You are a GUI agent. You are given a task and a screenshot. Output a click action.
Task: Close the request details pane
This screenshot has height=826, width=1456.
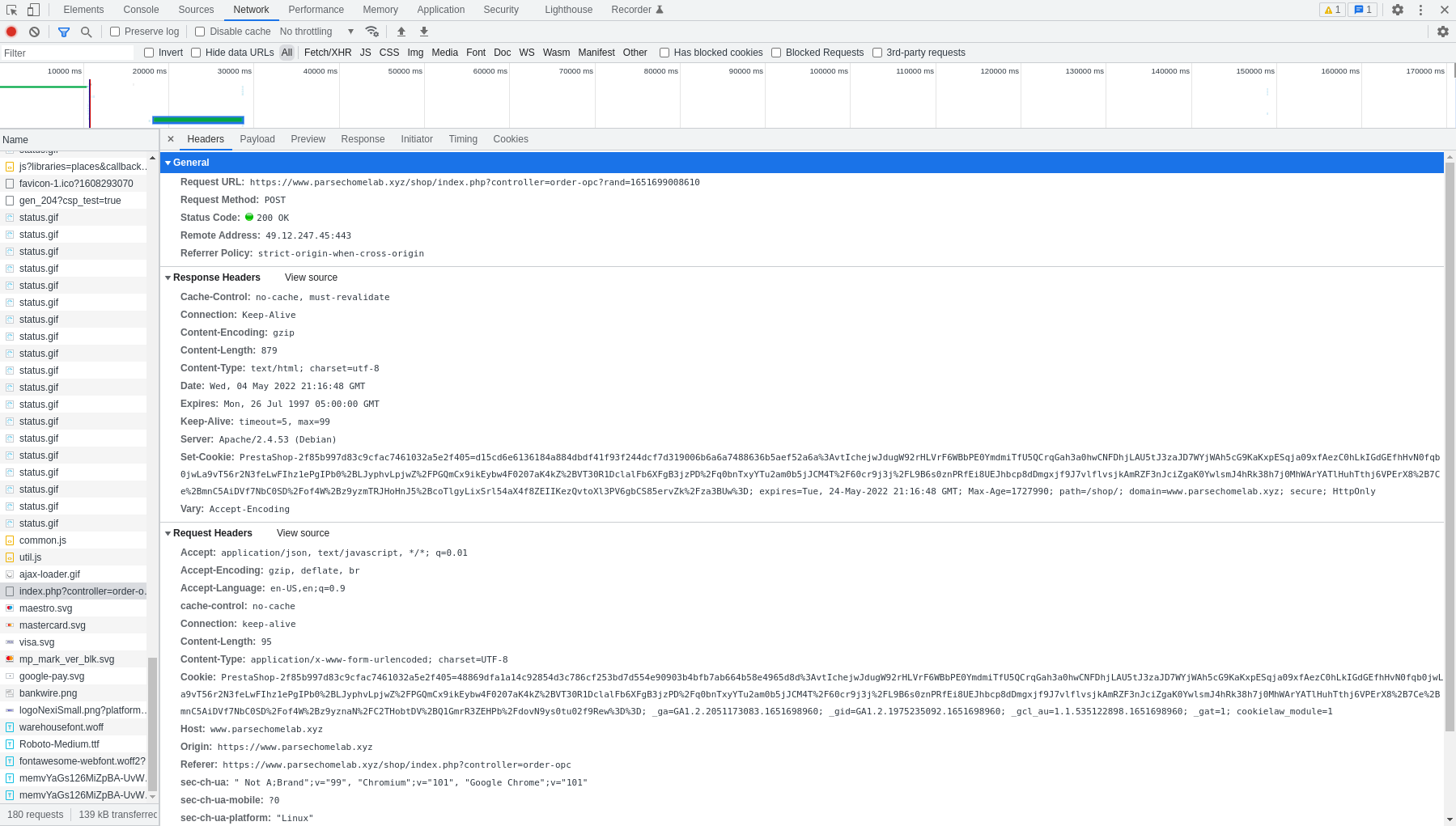coord(171,139)
